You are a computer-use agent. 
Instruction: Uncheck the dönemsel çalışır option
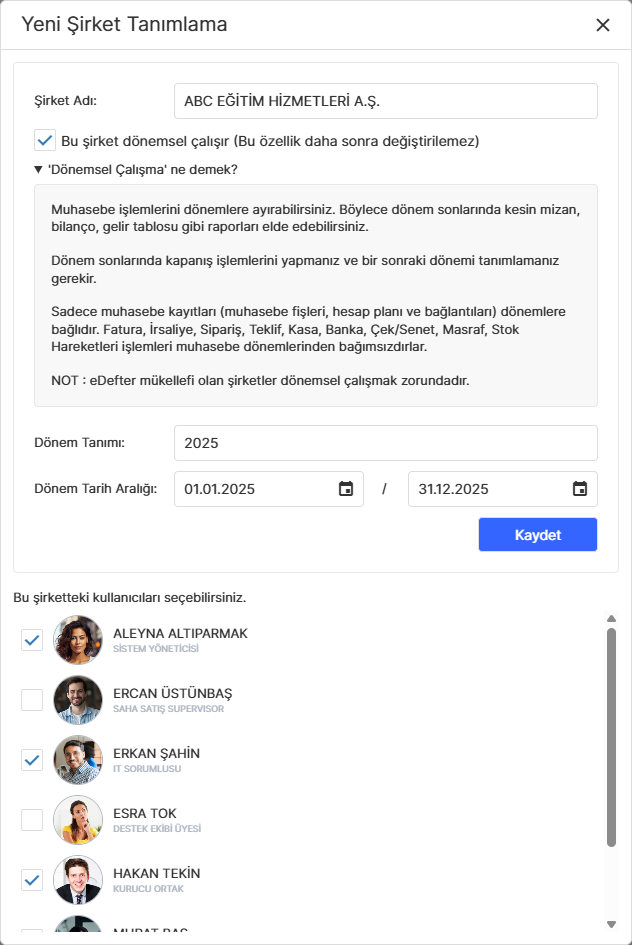click(x=44, y=140)
